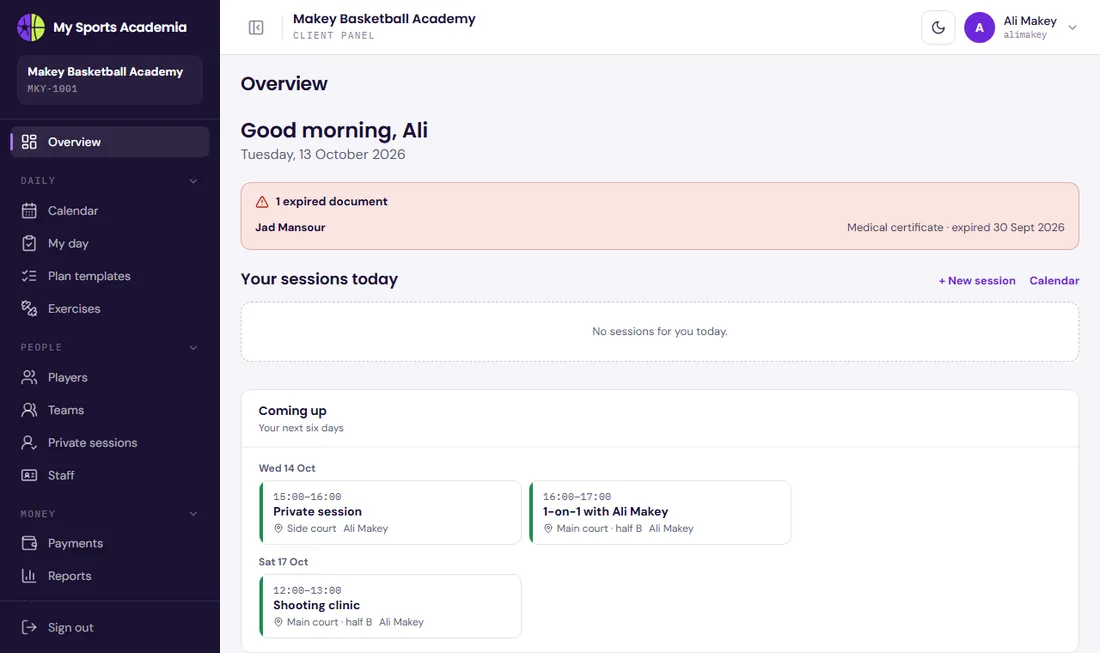1100x653 pixels.
Task: Click the 'Tuesday, 13 October 2026' date text
Action: pyautogui.click(x=323, y=154)
